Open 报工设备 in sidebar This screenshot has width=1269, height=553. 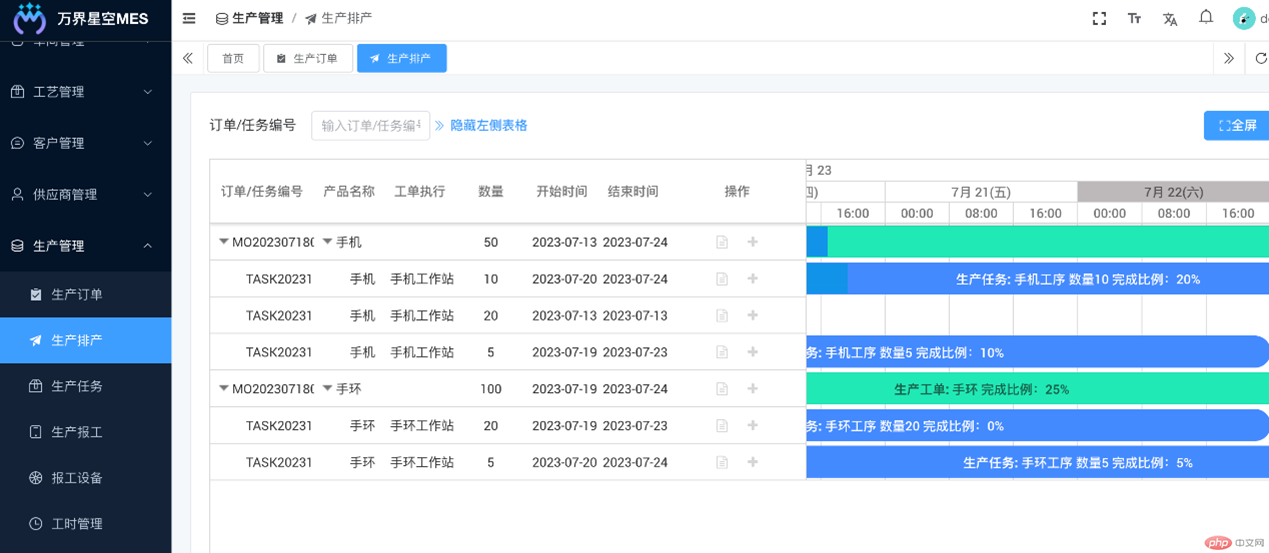[85, 478]
